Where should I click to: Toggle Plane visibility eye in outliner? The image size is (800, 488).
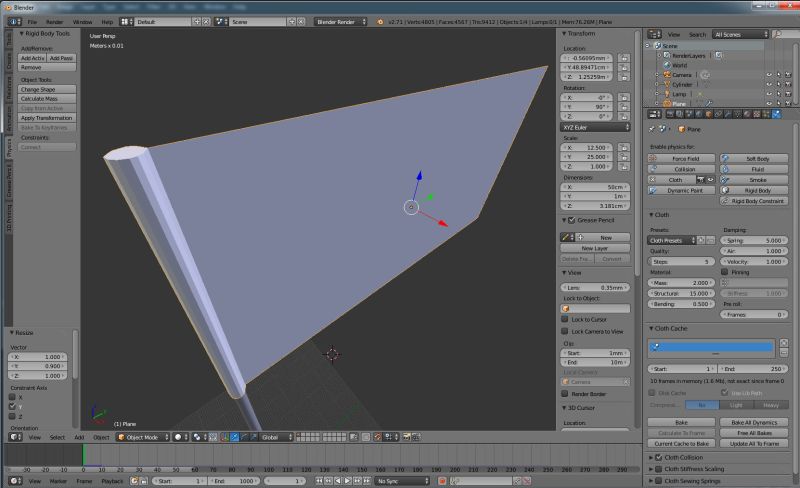tap(769, 104)
